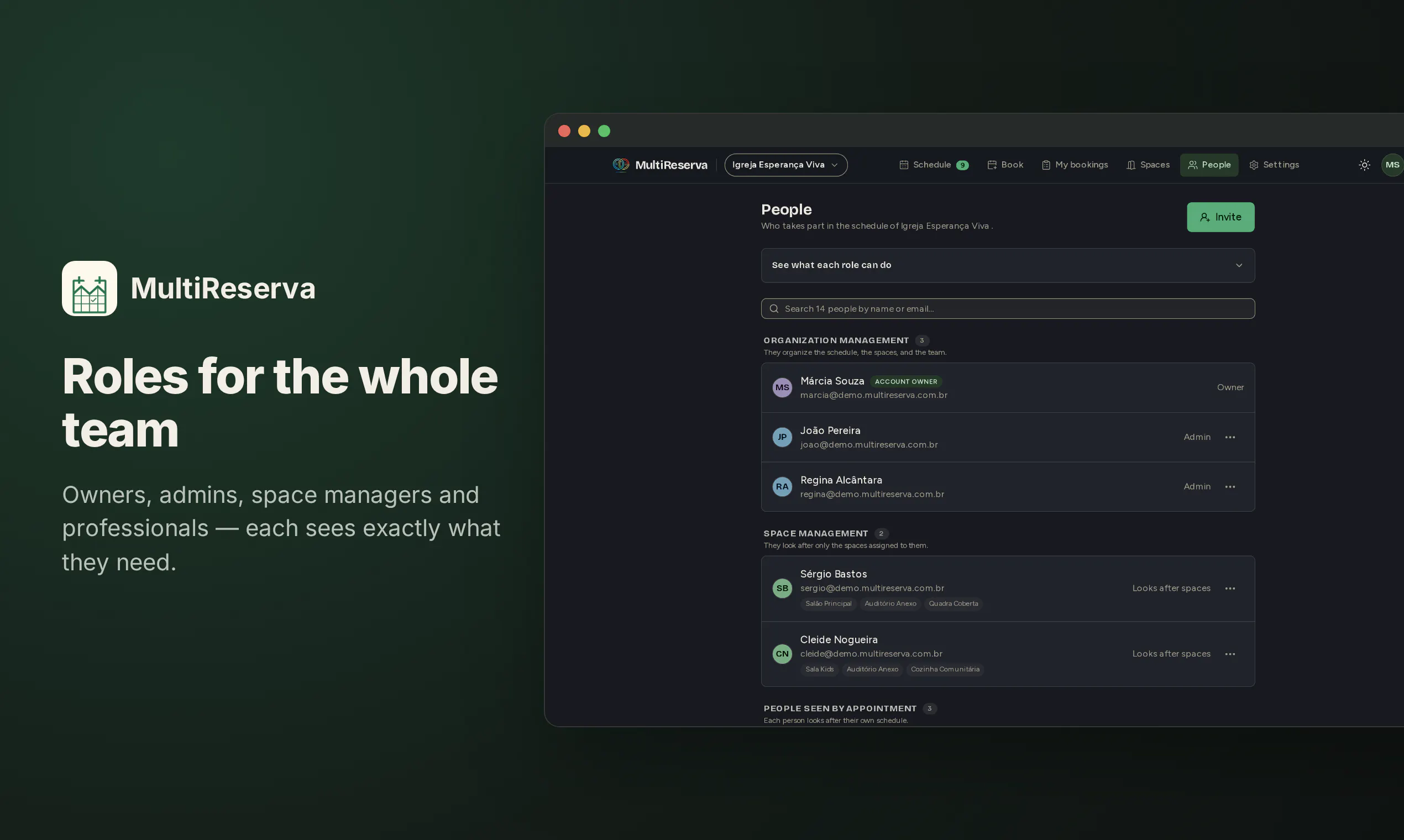Click the MS avatar beside Márcia Souza

pyautogui.click(x=782, y=388)
